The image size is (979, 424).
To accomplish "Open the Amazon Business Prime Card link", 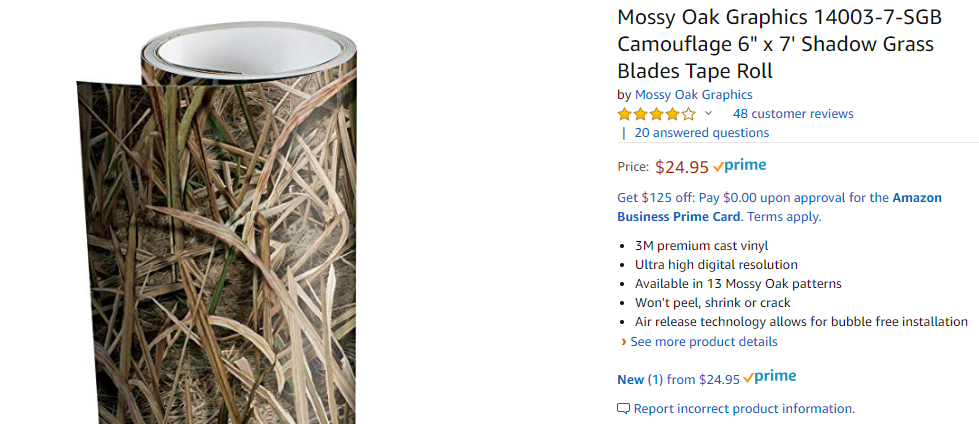I will (x=779, y=207).
